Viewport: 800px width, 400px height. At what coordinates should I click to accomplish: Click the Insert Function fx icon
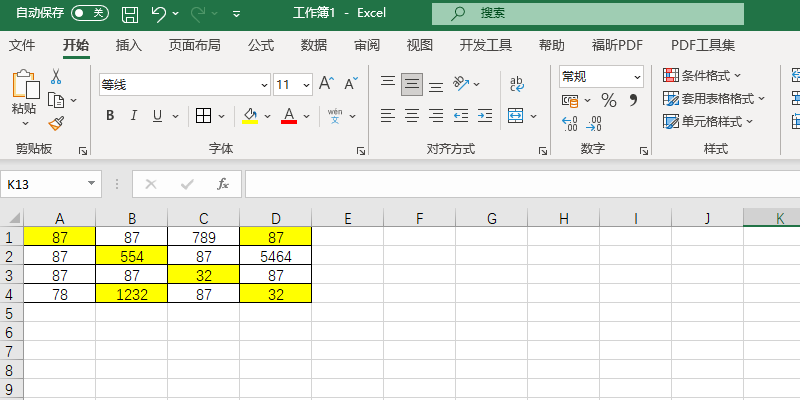point(222,184)
